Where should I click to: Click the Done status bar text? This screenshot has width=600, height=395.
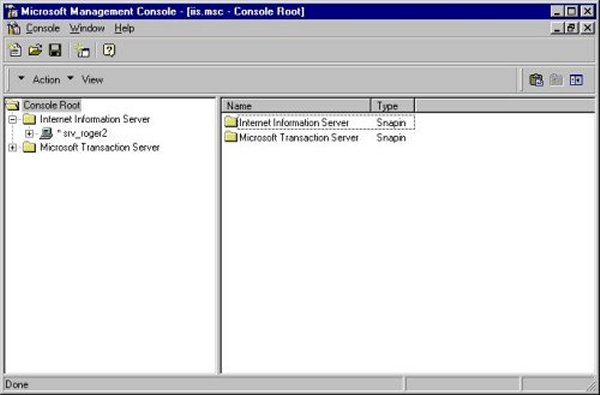[17, 384]
